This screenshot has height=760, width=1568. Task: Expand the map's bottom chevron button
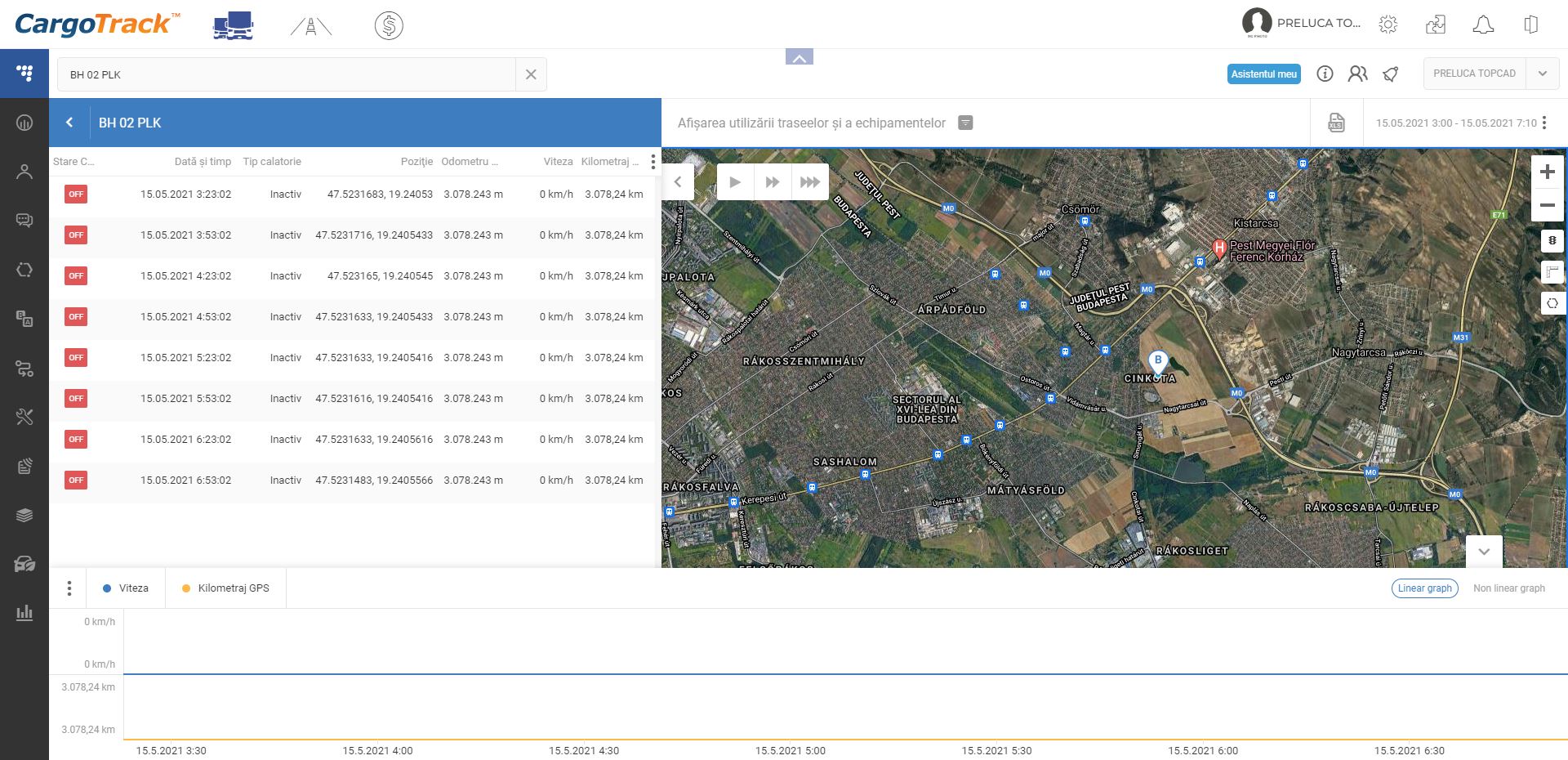[x=1484, y=552]
